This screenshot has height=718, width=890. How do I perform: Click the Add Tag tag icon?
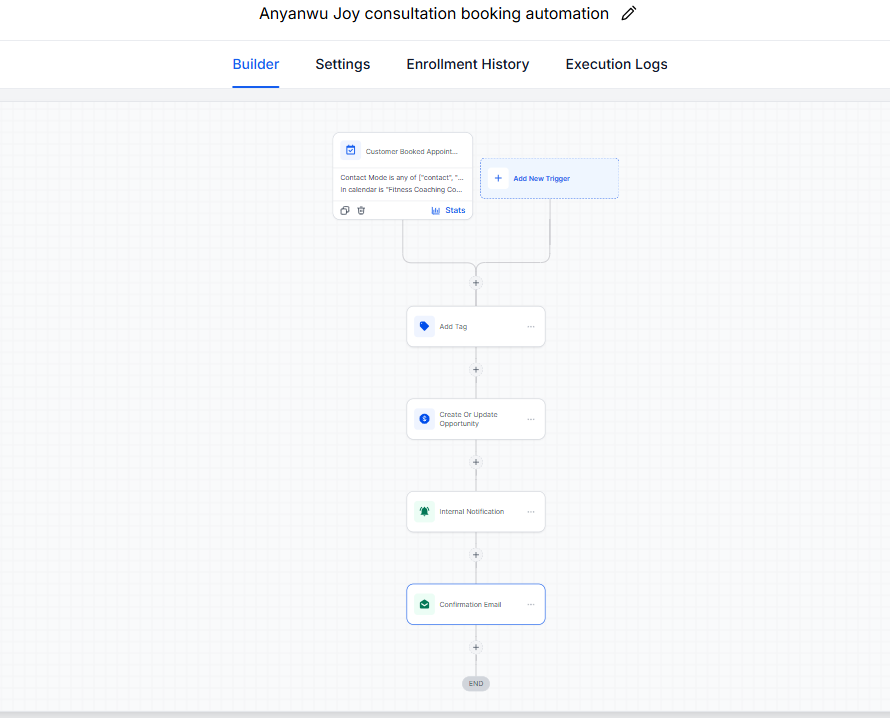tap(424, 326)
